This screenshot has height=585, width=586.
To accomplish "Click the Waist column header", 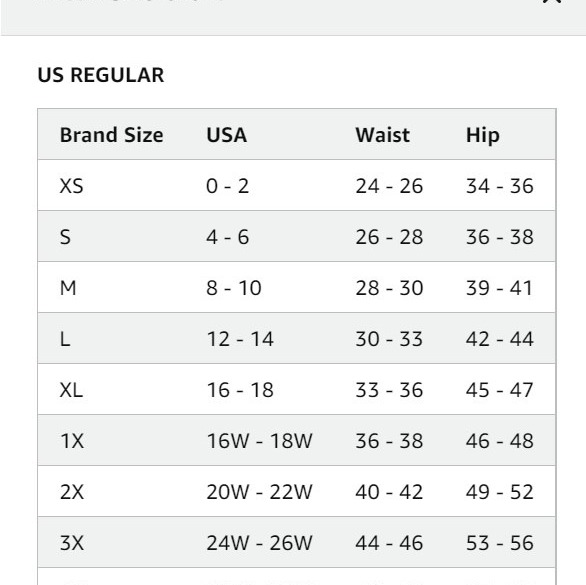I will pos(382,135).
